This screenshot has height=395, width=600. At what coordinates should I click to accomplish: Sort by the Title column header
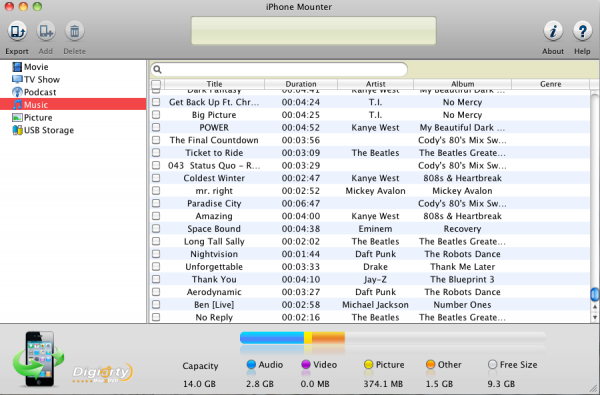(x=214, y=84)
